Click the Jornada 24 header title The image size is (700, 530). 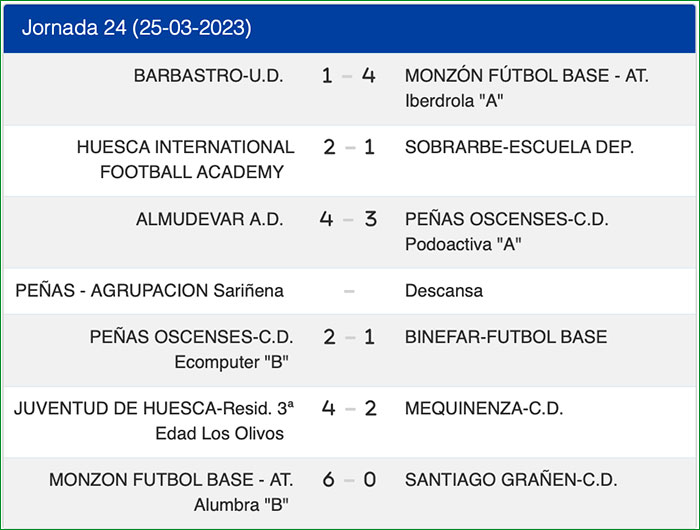click(x=136, y=28)
